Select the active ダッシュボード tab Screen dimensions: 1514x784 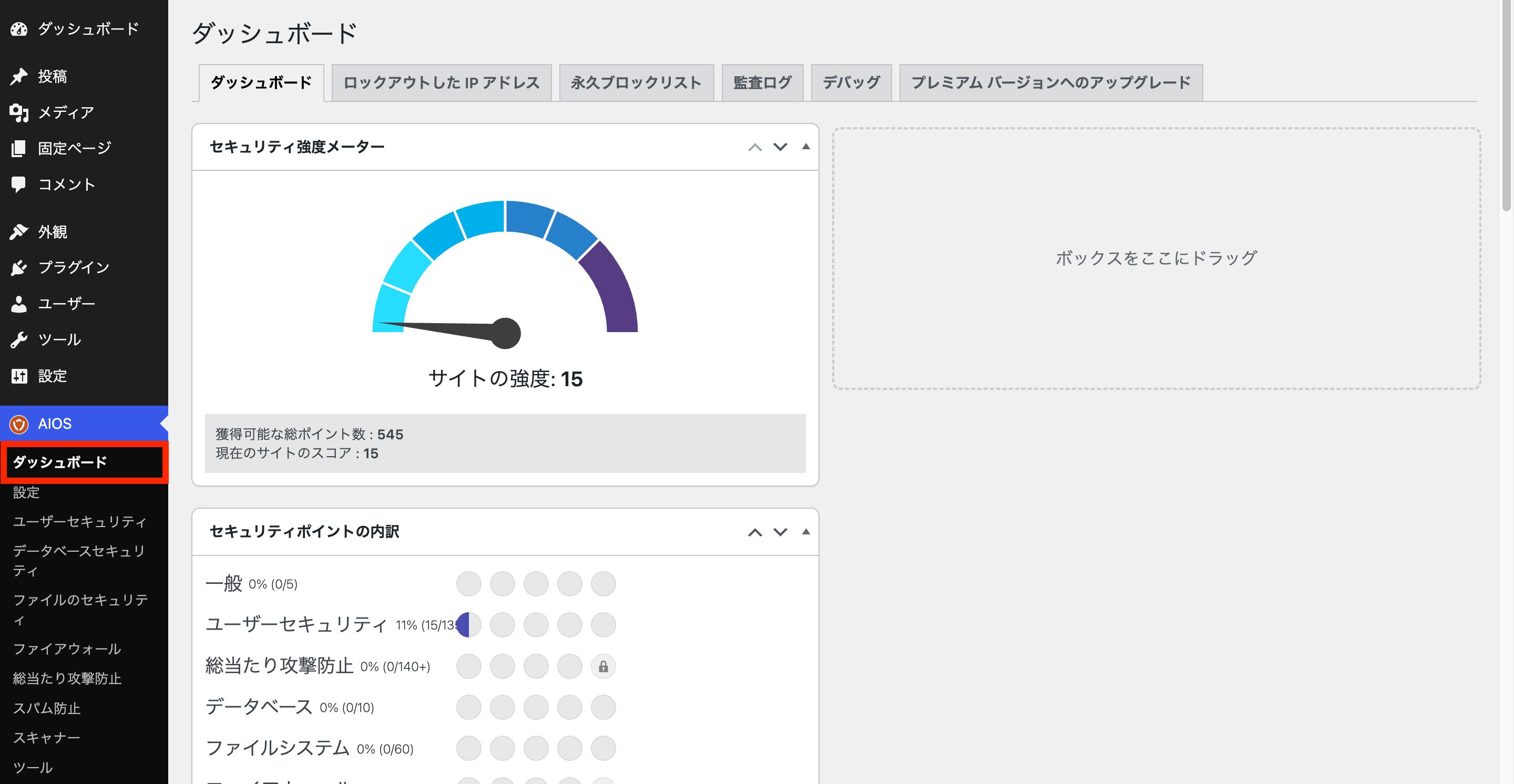262,83
